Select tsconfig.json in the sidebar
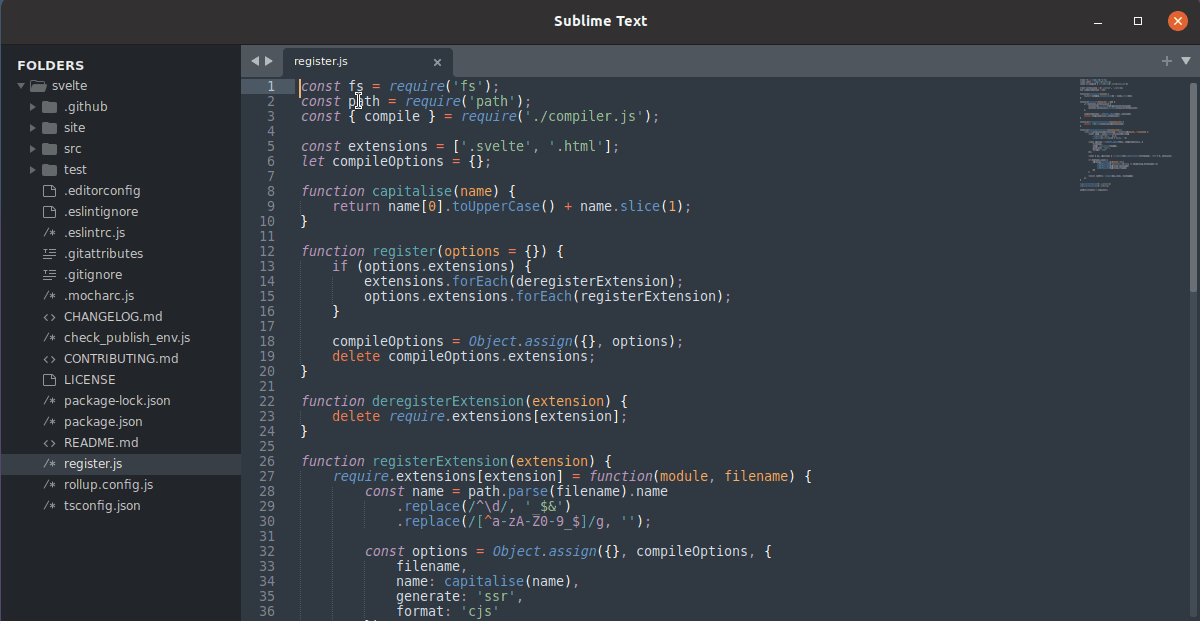 (x=102, y=506)
